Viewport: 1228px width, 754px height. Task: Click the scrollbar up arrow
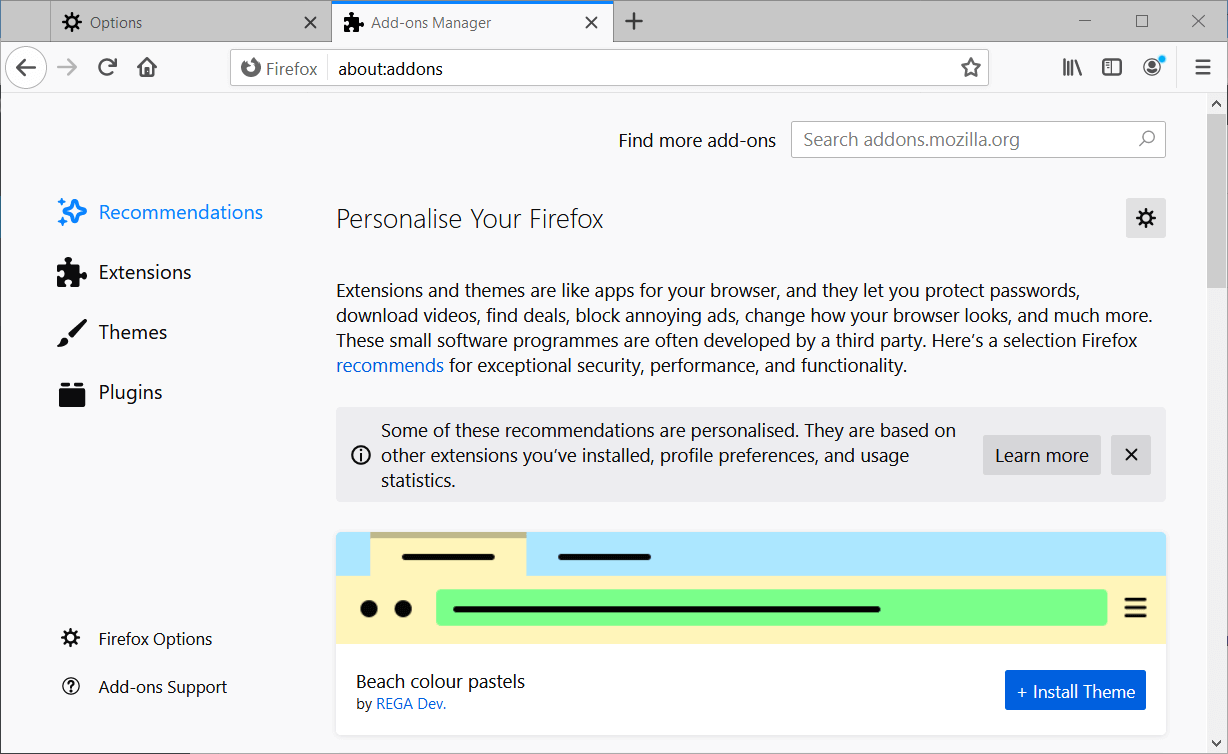click(1217, 103)
